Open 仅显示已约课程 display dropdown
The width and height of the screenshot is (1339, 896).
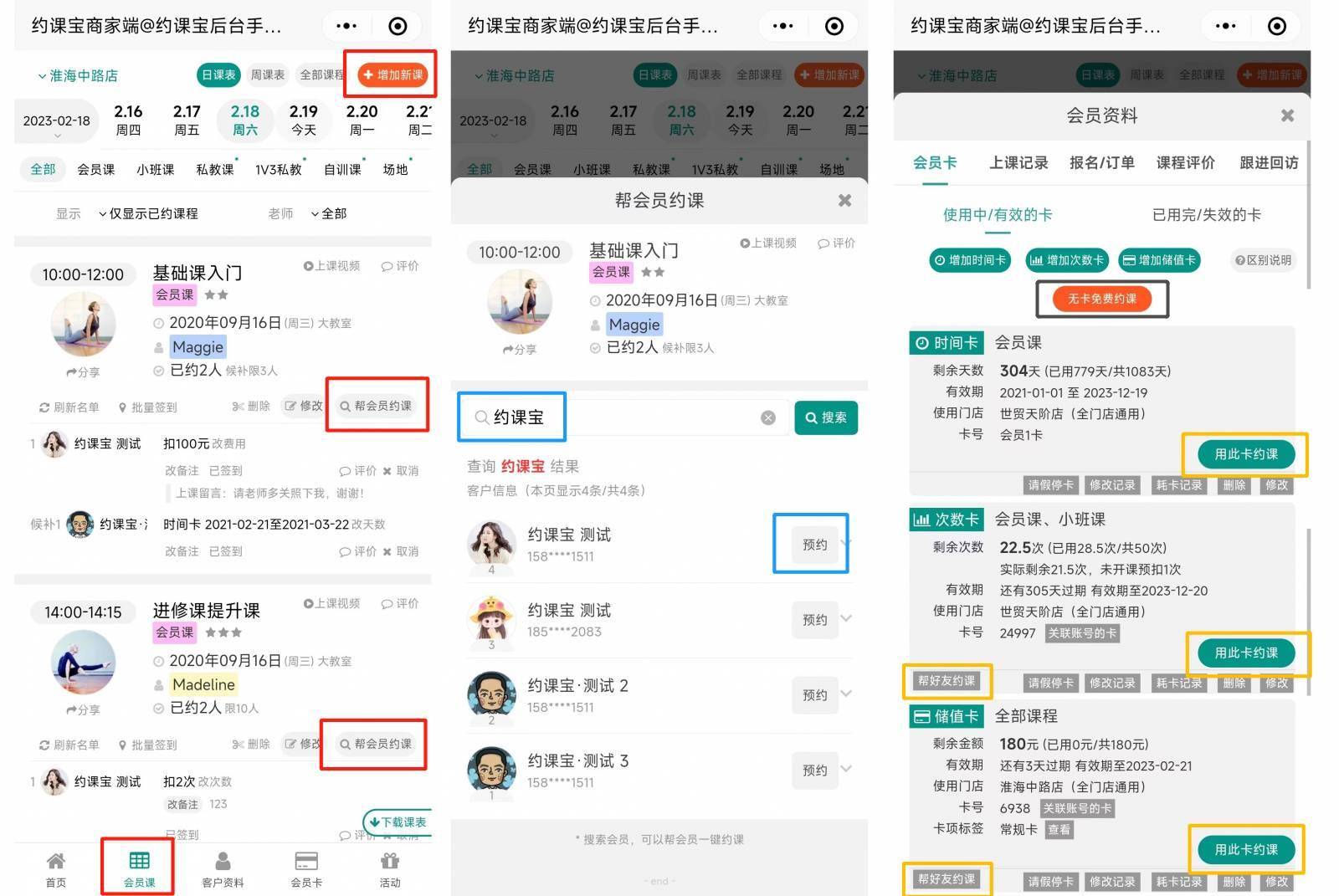148,213
